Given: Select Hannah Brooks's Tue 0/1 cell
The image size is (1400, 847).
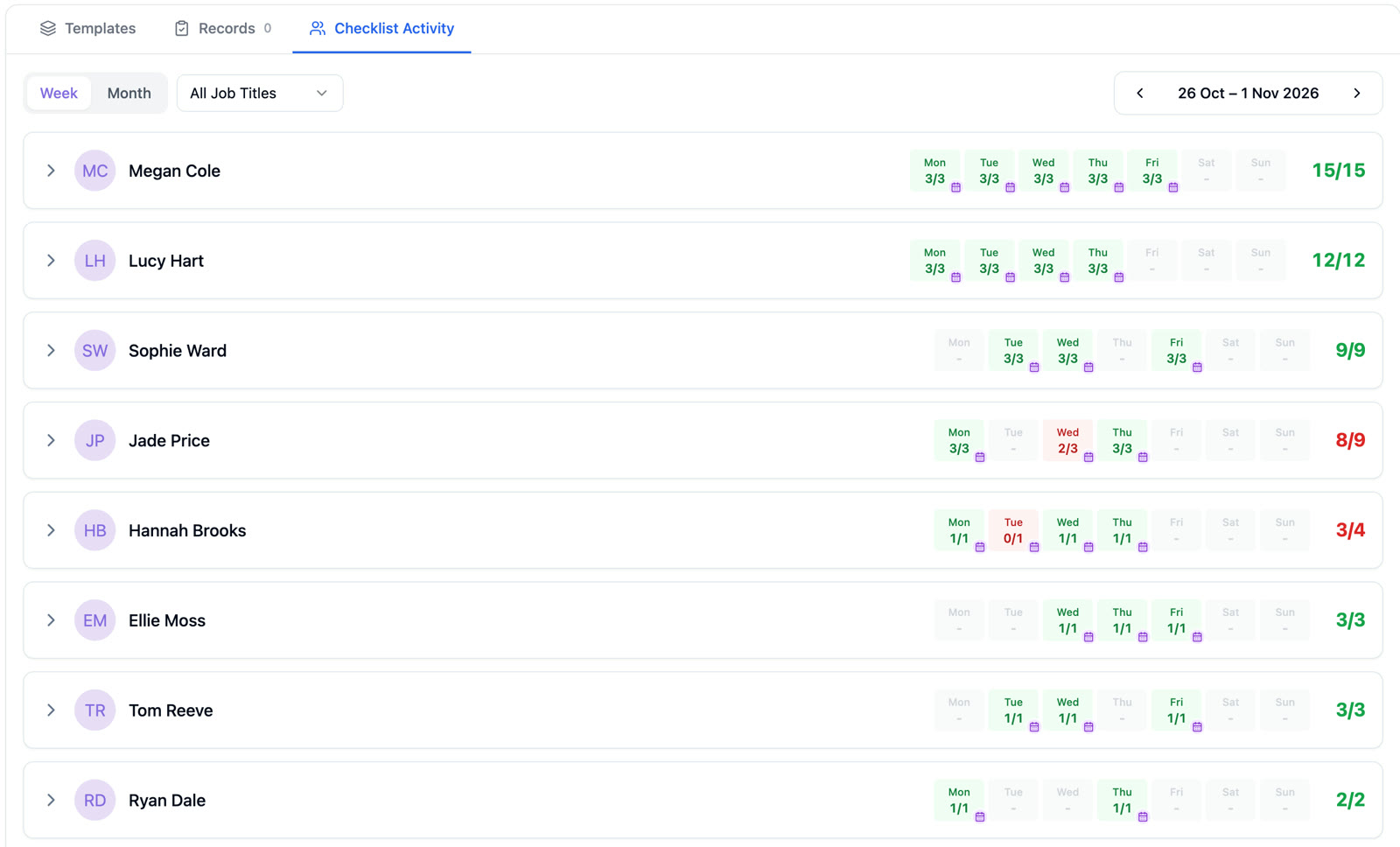Looking at the screenshot, I should [x=1013, y=530].
